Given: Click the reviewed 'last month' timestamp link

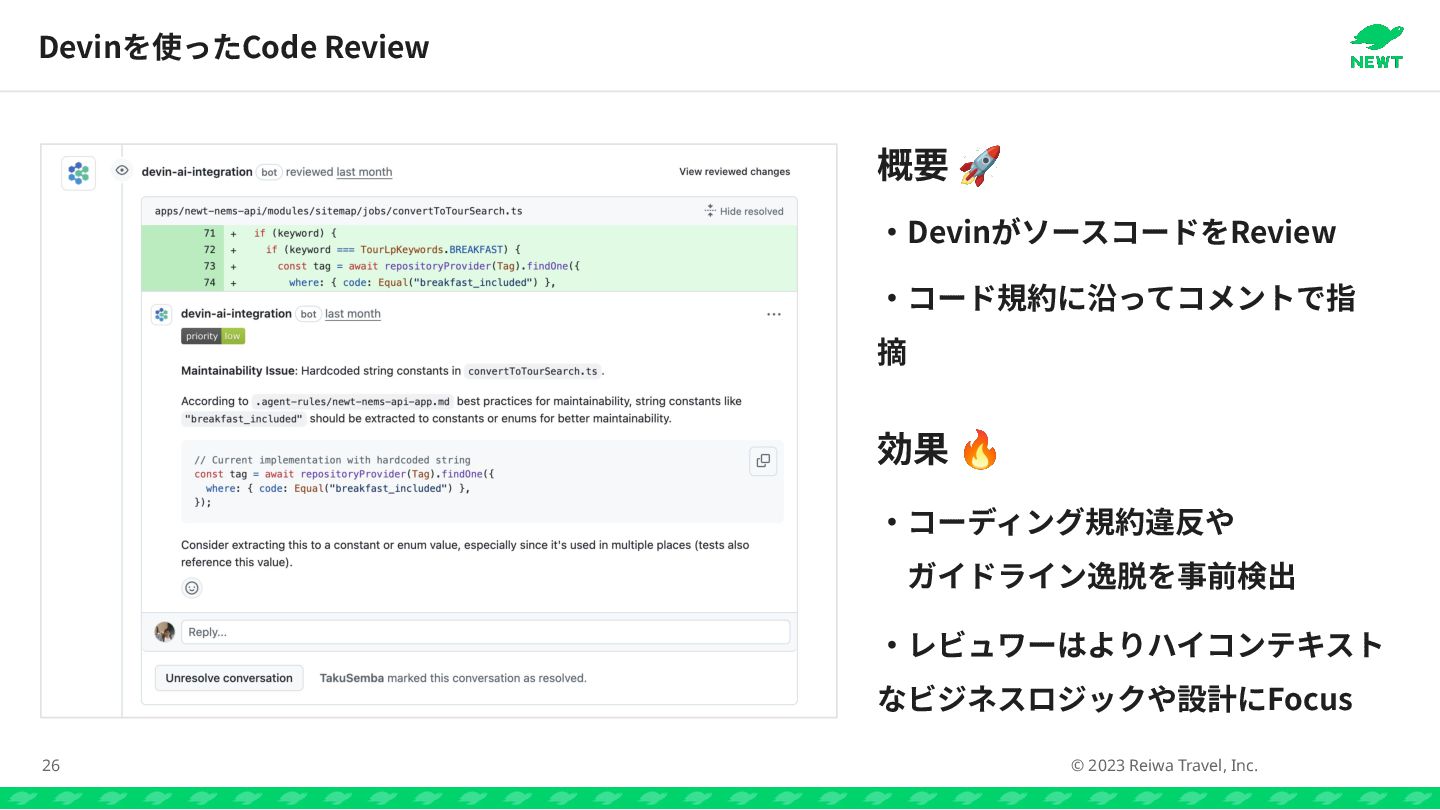Looking at the screenshot, I should point(364,172).
